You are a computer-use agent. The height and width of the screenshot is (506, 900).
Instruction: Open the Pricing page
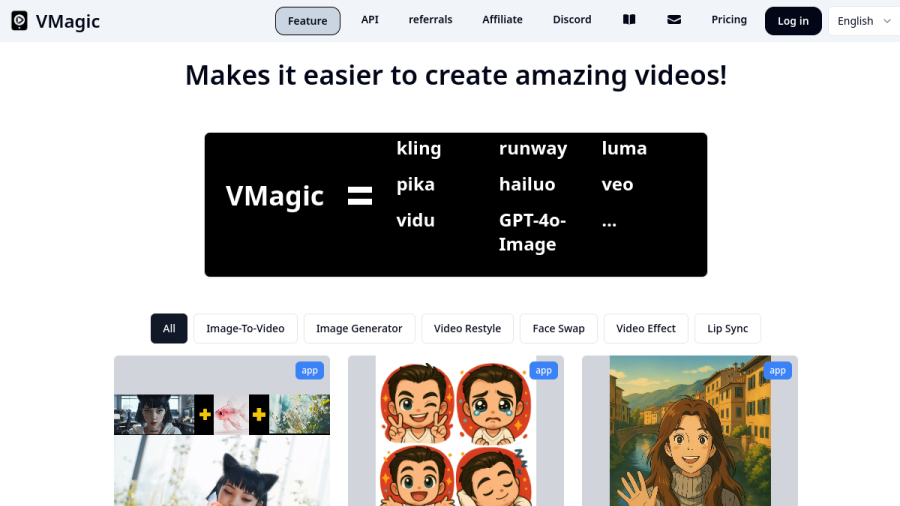(x=729, y=20)
